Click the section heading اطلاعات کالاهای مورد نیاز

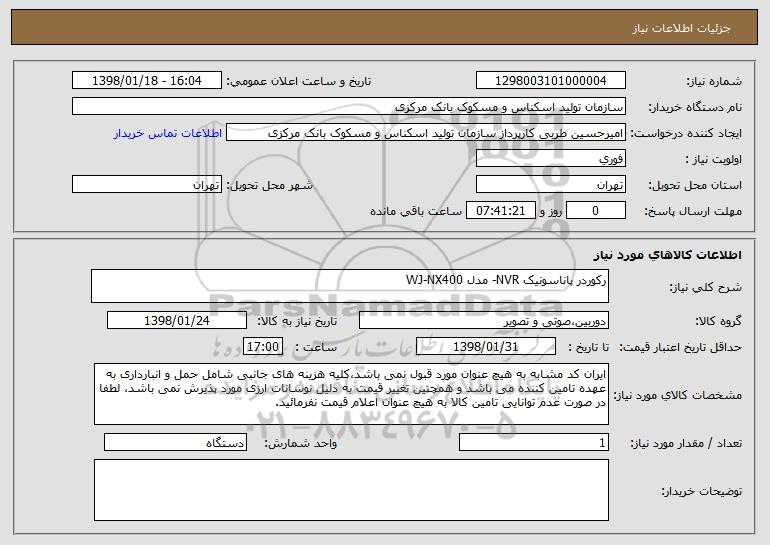[x=667, y=255]
